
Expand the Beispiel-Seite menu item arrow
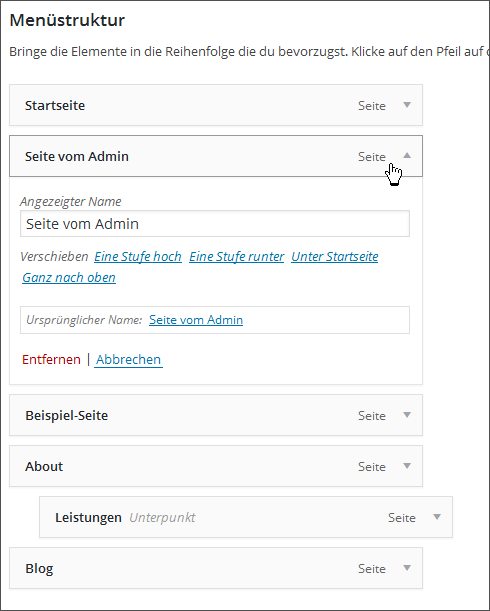[407, 415]
